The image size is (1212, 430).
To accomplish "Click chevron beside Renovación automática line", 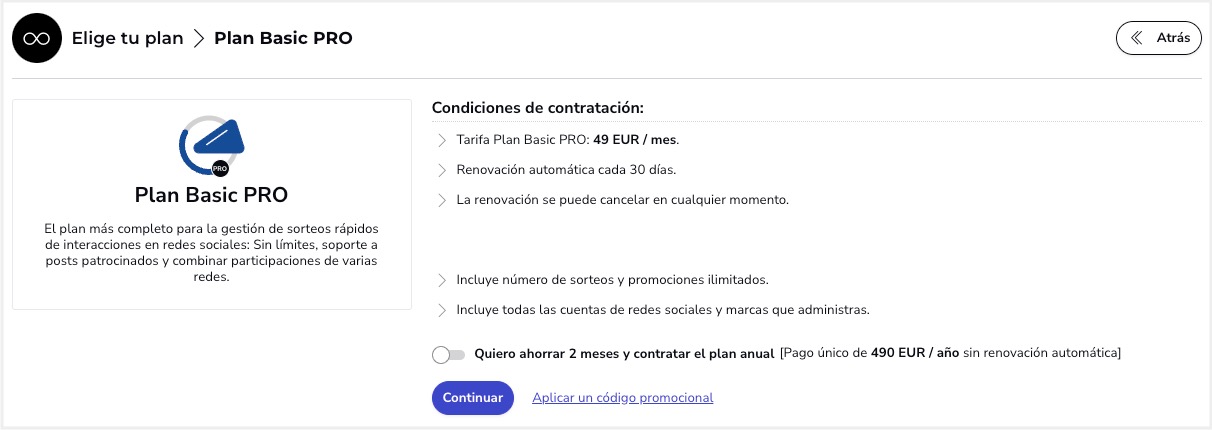I will pos(442,170).
